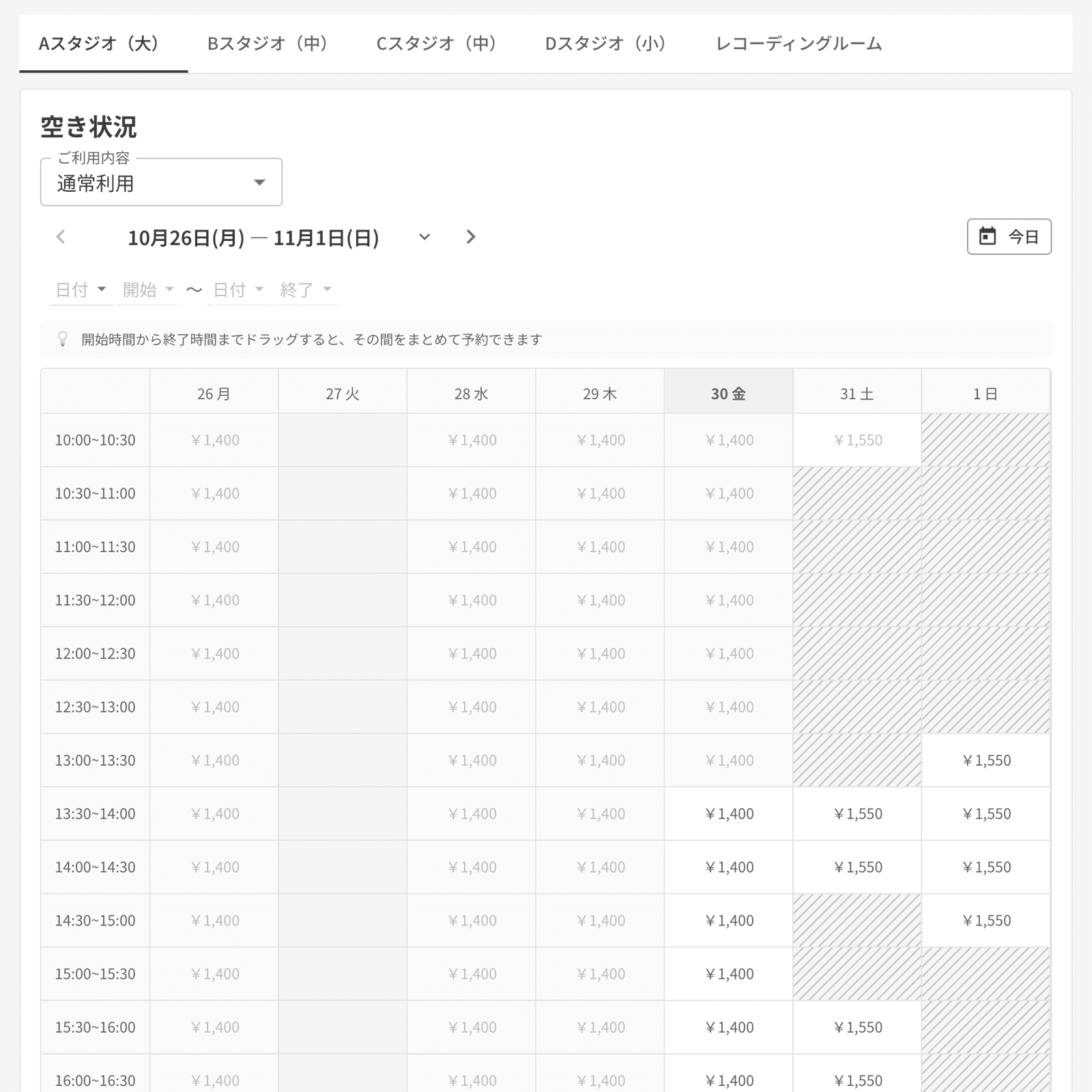Click Wednesday 12:00~12:30 ¥1,400 cell
Screen dimensions: 1092x1092
472,654
